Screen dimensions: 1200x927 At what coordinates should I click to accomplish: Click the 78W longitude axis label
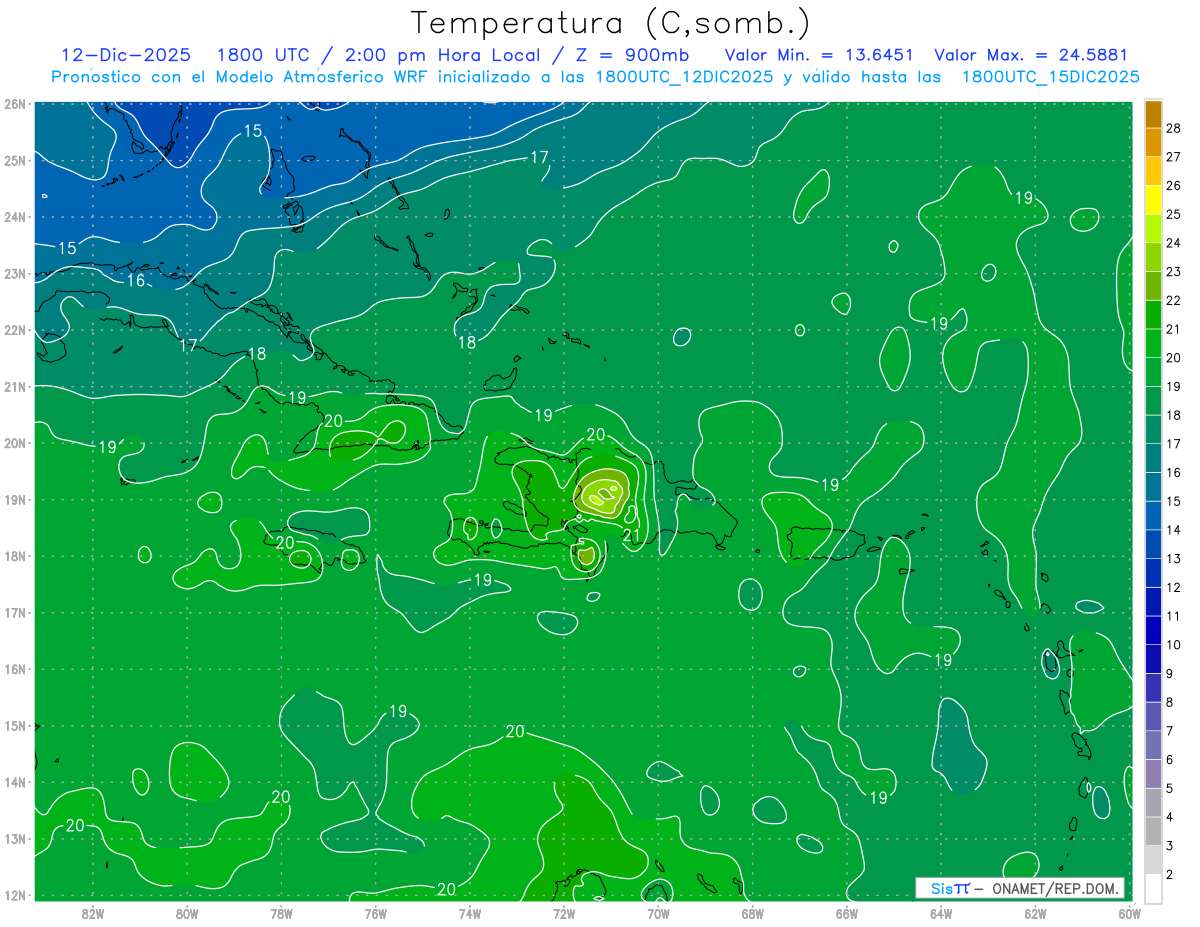tap(281, 912)
